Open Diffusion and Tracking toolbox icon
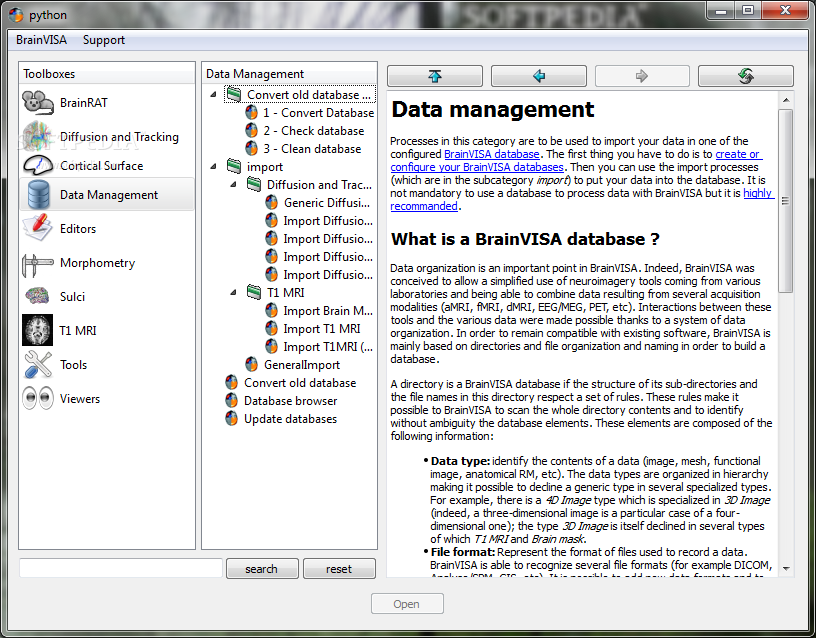The width and height of the screenshot is (816, 638). click(36, 136)
